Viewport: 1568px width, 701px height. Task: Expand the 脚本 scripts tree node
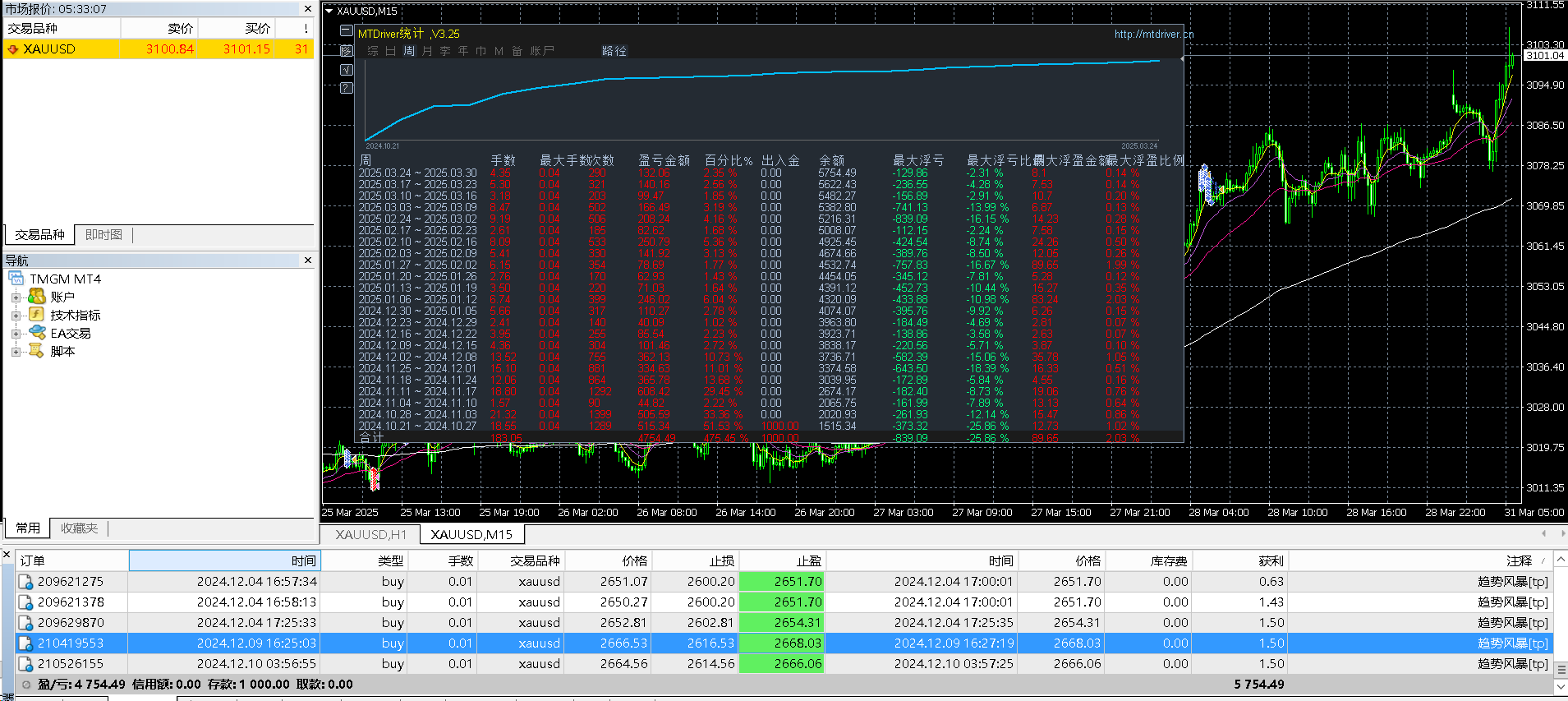(16, 352)
